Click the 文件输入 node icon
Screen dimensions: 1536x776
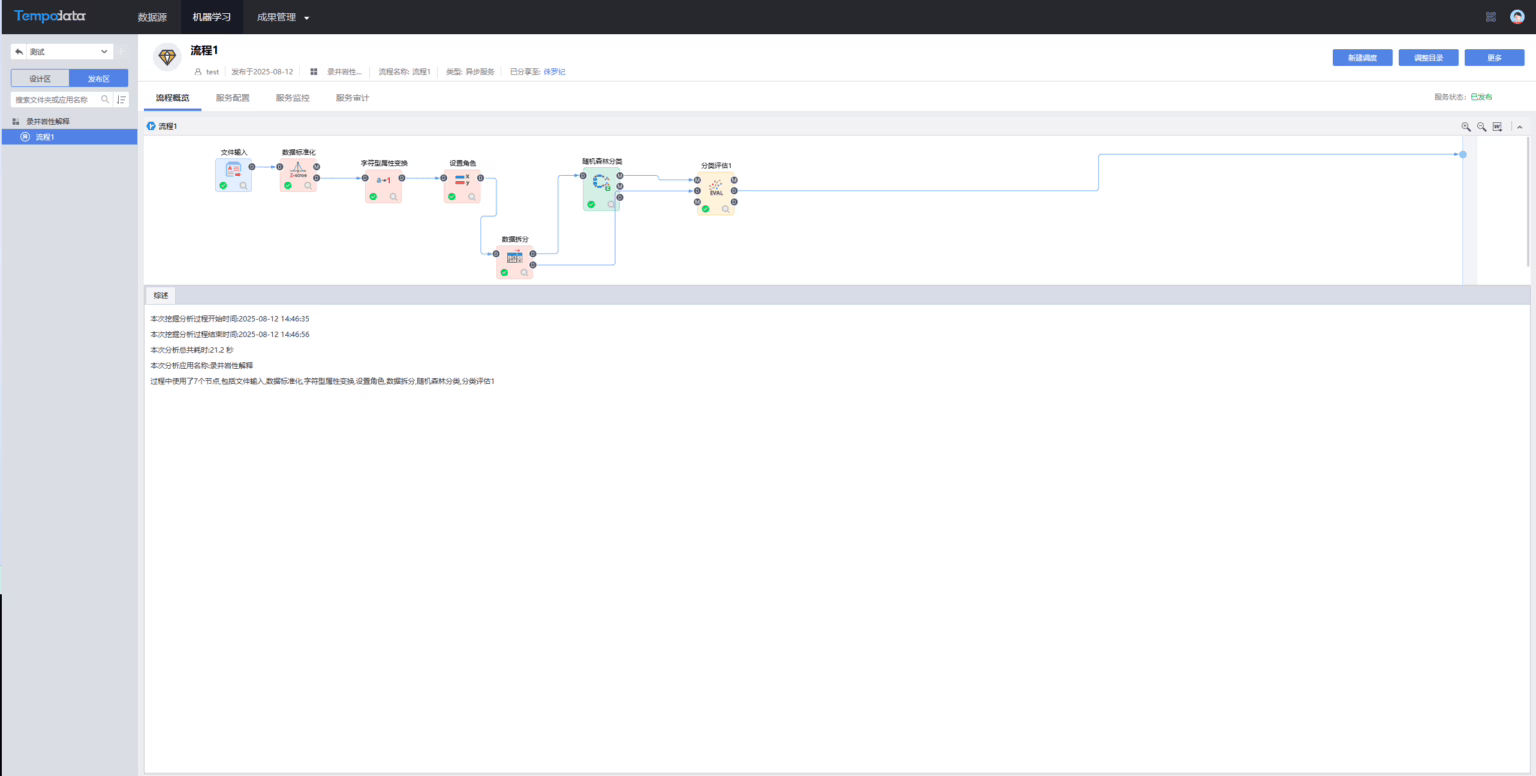[x=233, y=169]
